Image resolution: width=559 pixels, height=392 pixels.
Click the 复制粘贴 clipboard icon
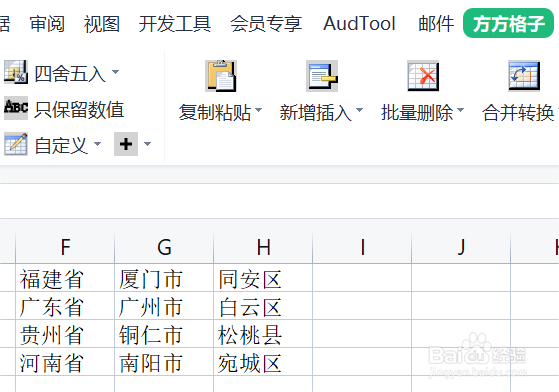(x=221, y=76)
